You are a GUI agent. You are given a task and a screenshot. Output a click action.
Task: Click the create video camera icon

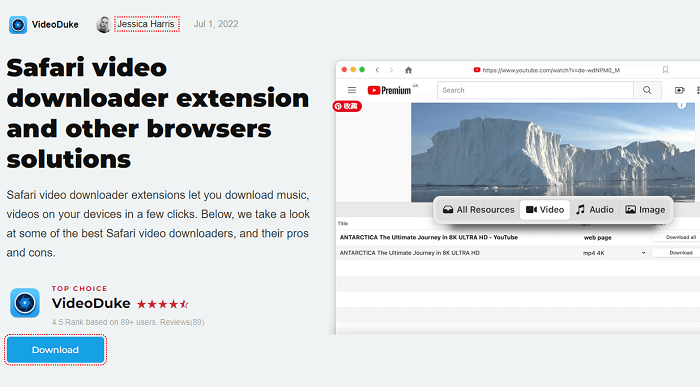[x=679, y=90]
